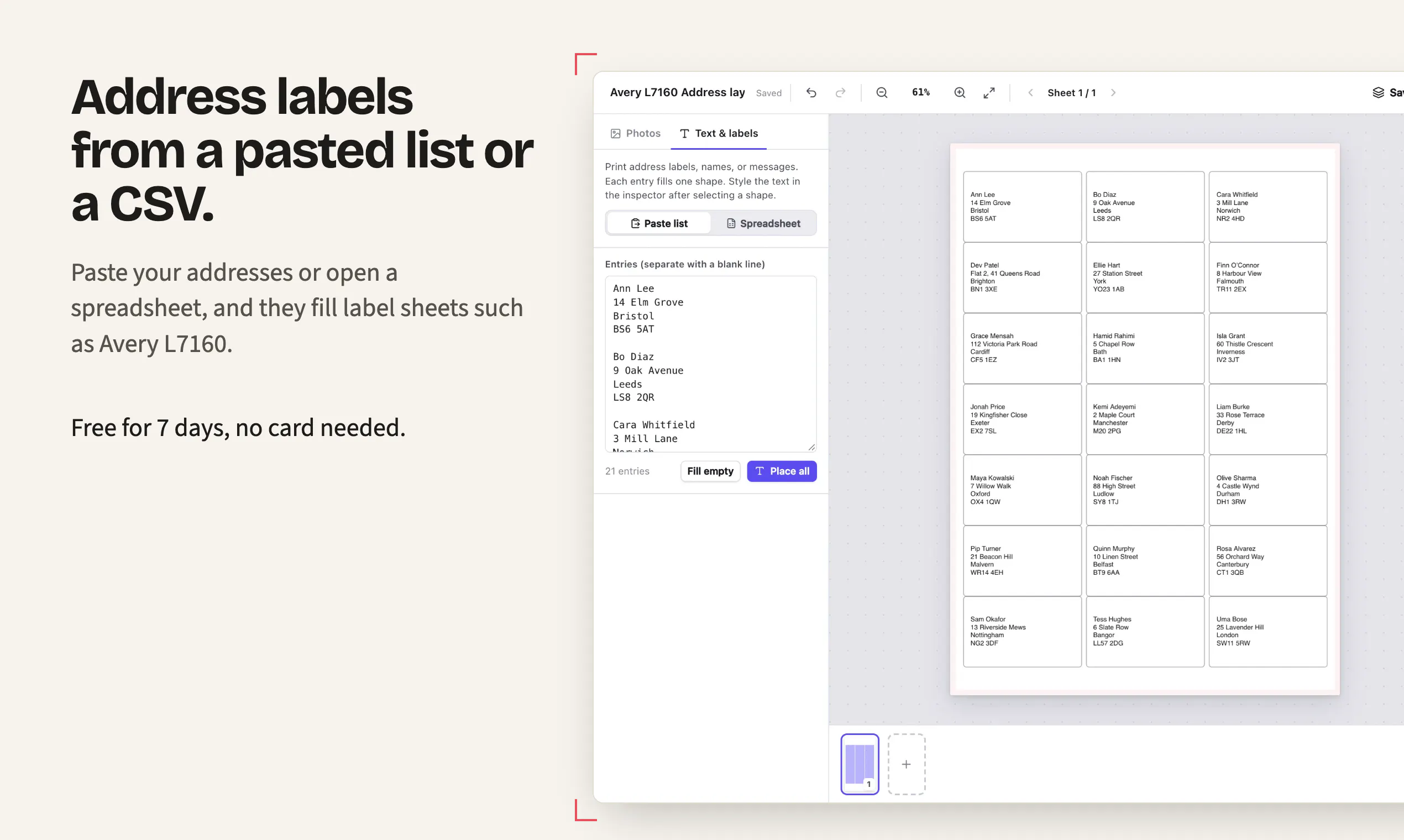Click the Place all button
The height and width of the screenshot is (840, 1404).
(x=781, y=471)
